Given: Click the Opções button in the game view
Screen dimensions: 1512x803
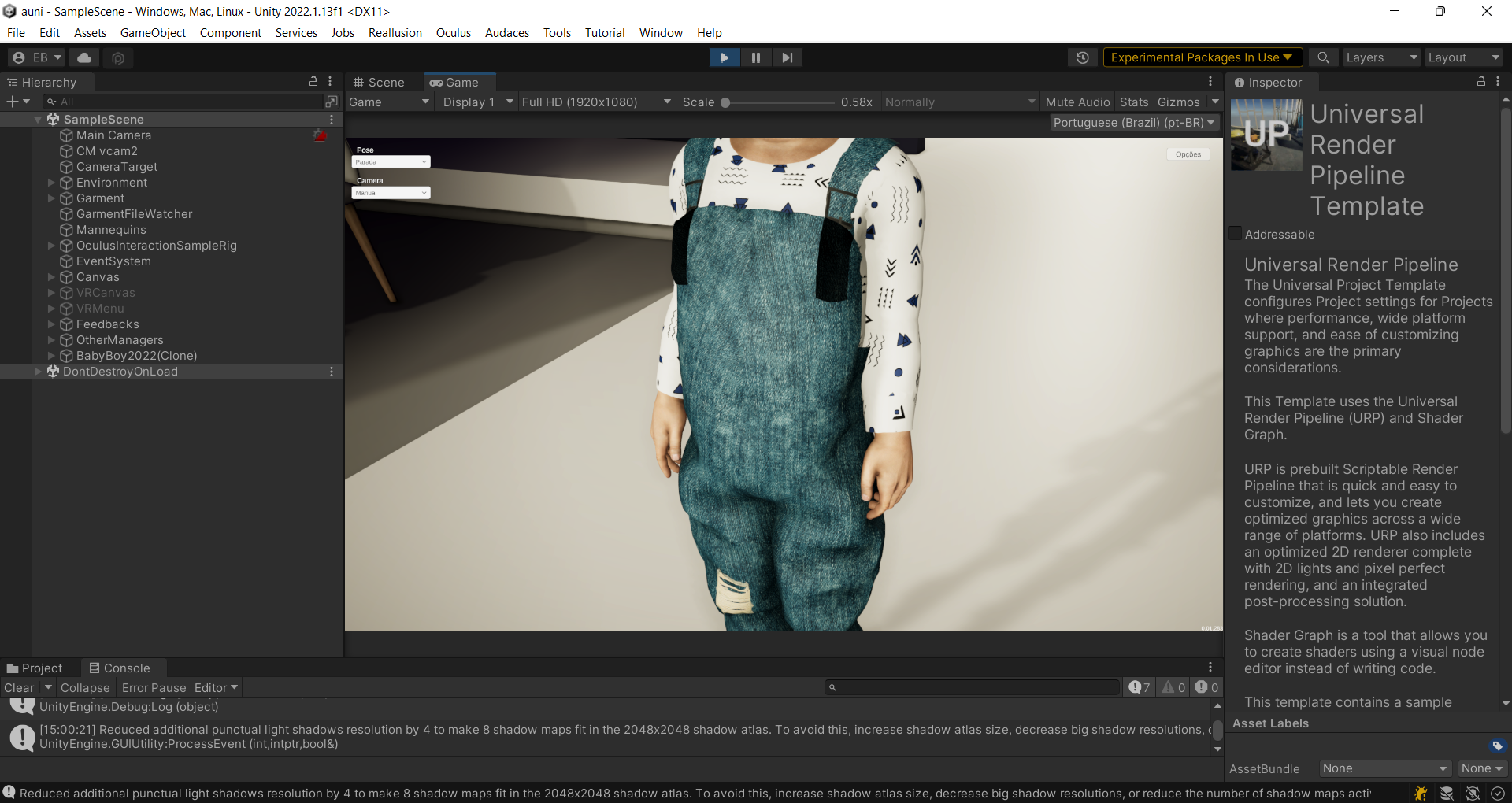Looking at the screenshot, I should pos(1188,154).
